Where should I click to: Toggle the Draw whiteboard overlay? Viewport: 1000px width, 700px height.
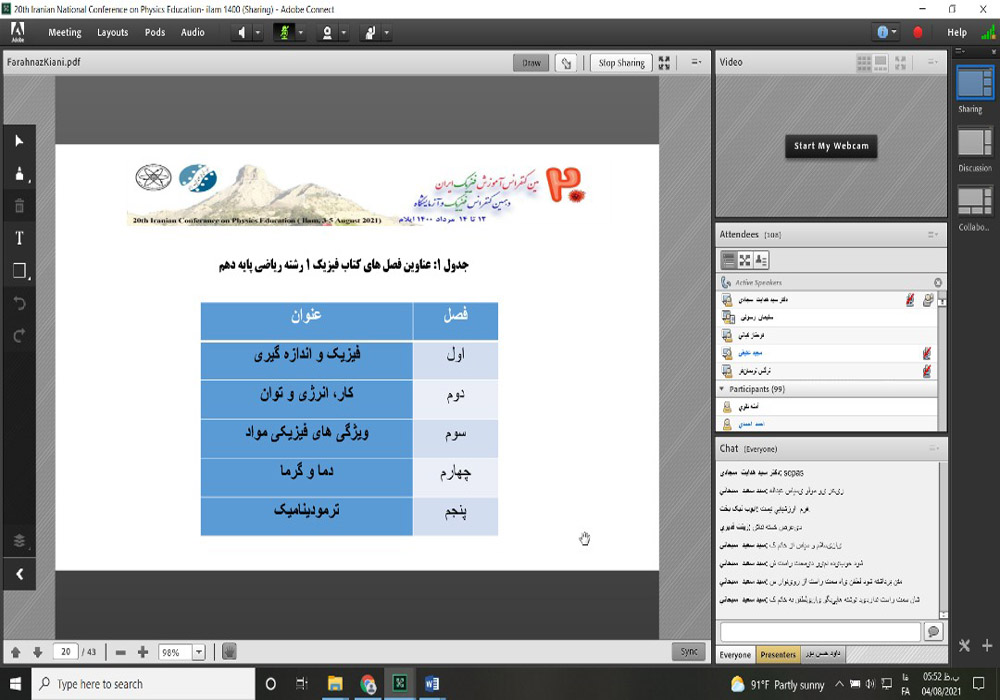click(531, 62)
